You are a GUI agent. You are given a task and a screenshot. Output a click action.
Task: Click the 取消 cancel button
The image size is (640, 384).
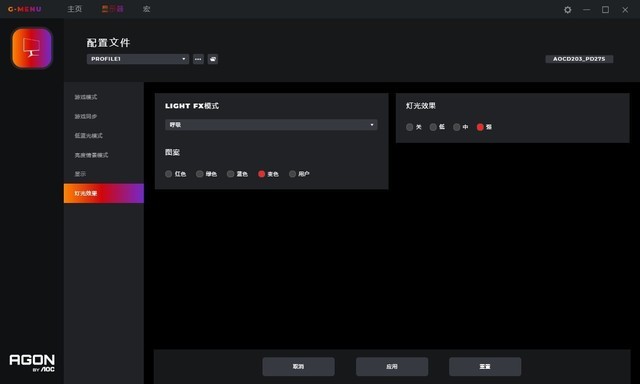click(298, 366)
